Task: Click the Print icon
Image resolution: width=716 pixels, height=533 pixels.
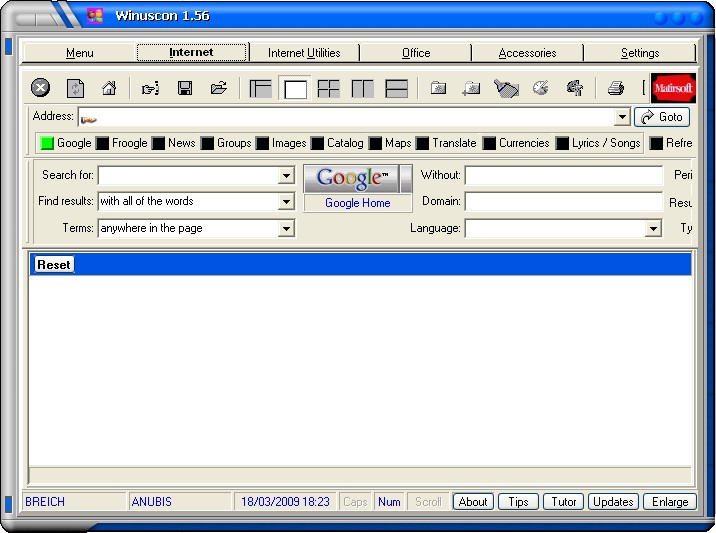Action: coord(616,88)
